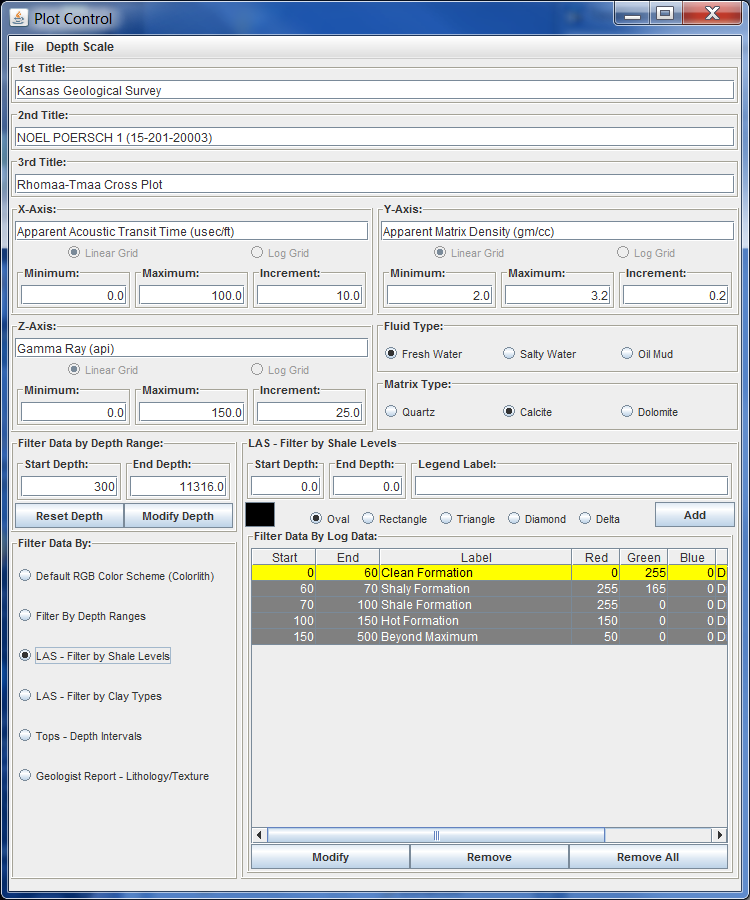Open the Depth Scale menu

(x=80, y=47)
